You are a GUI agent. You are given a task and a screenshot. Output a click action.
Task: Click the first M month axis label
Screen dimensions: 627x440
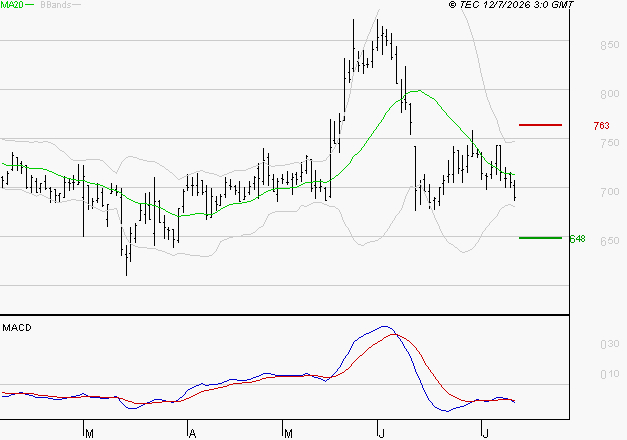click(x=90, y=434)
